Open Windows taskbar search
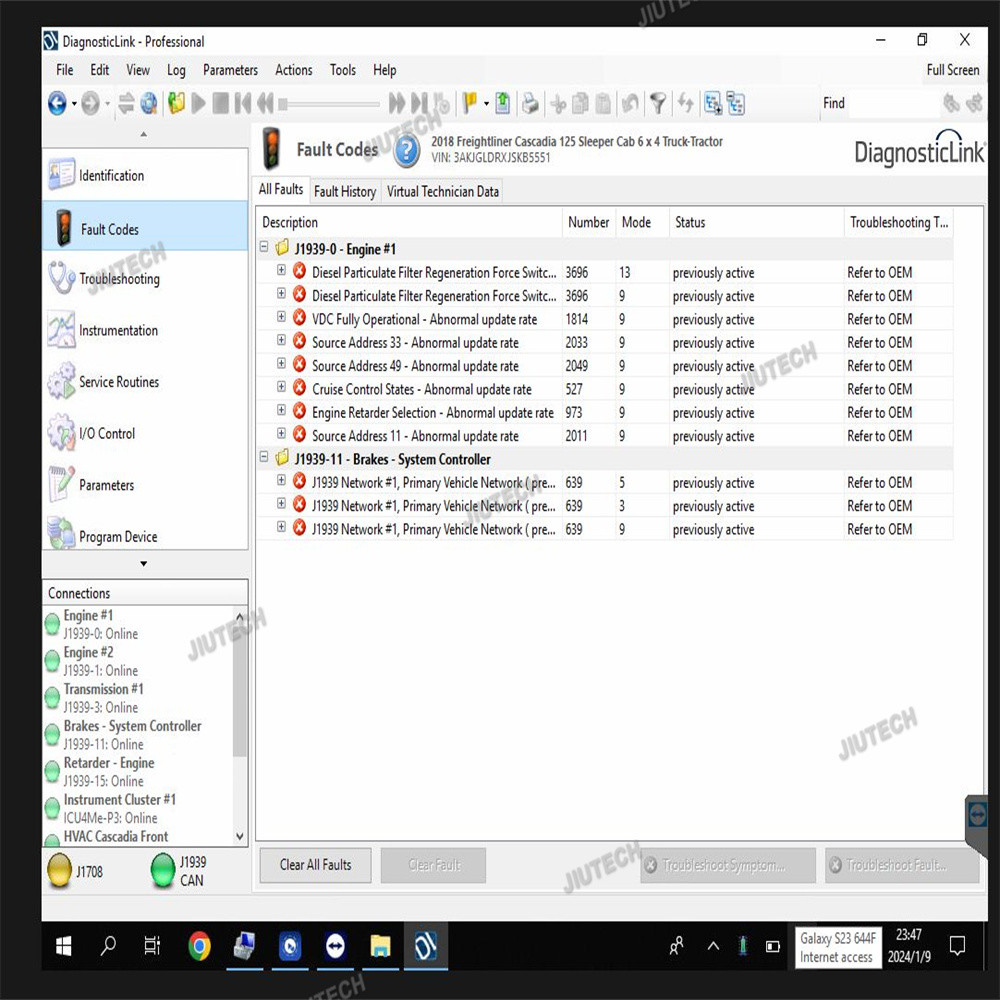Viewport: 1000px width, 1000px height. [x=108, y=945]
